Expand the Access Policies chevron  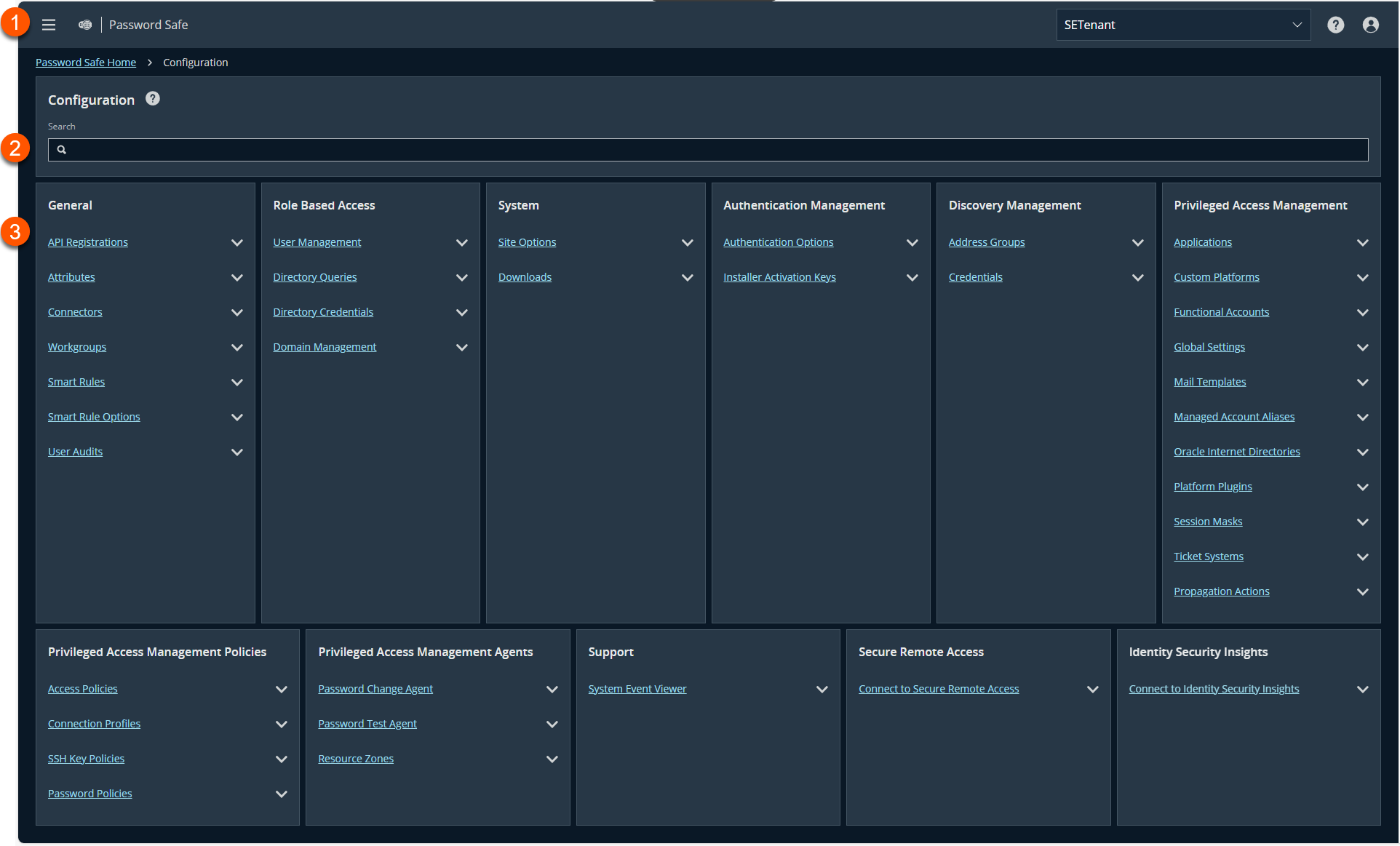[281, 689]
